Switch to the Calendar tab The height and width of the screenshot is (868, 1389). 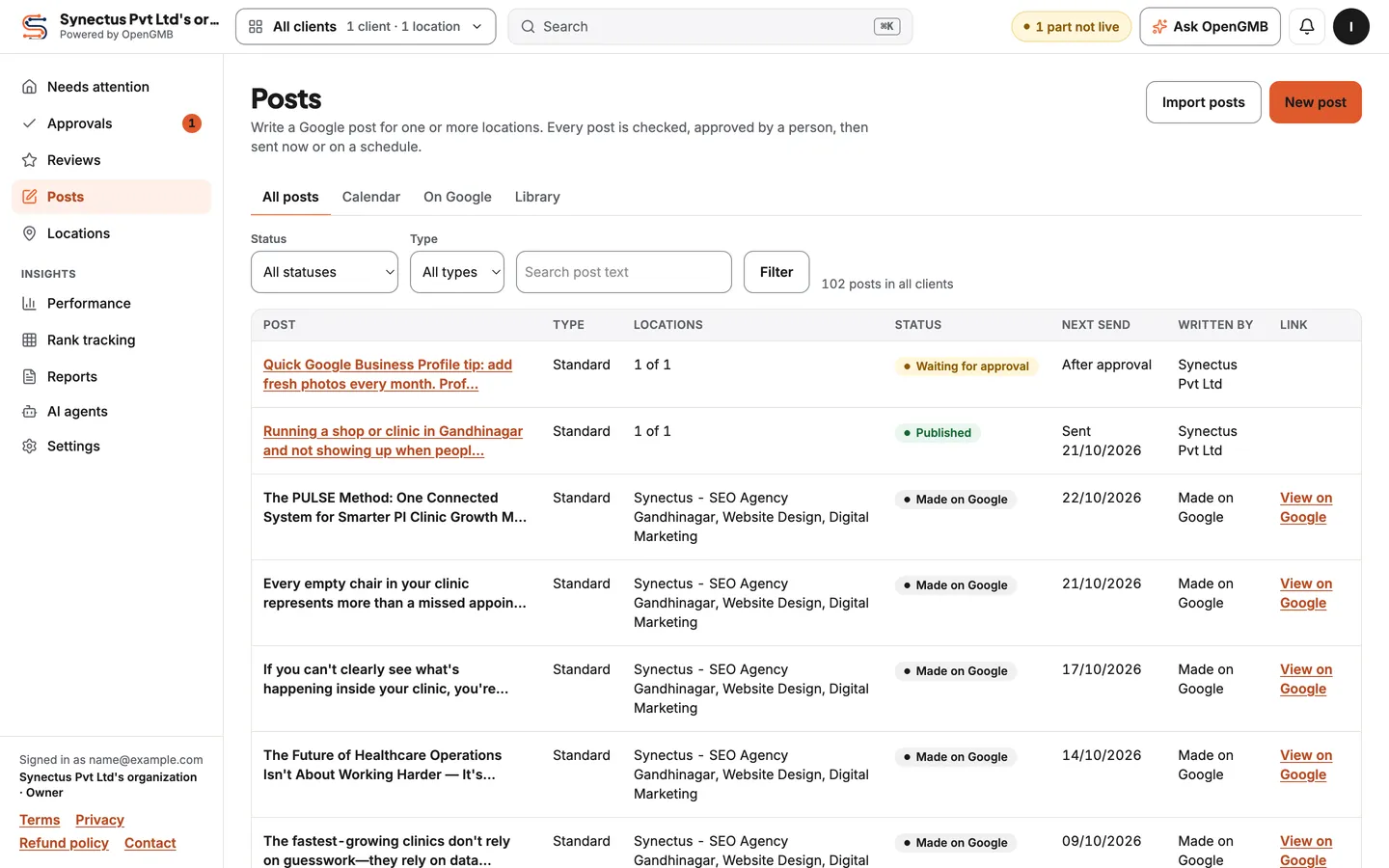coord(371,197)
